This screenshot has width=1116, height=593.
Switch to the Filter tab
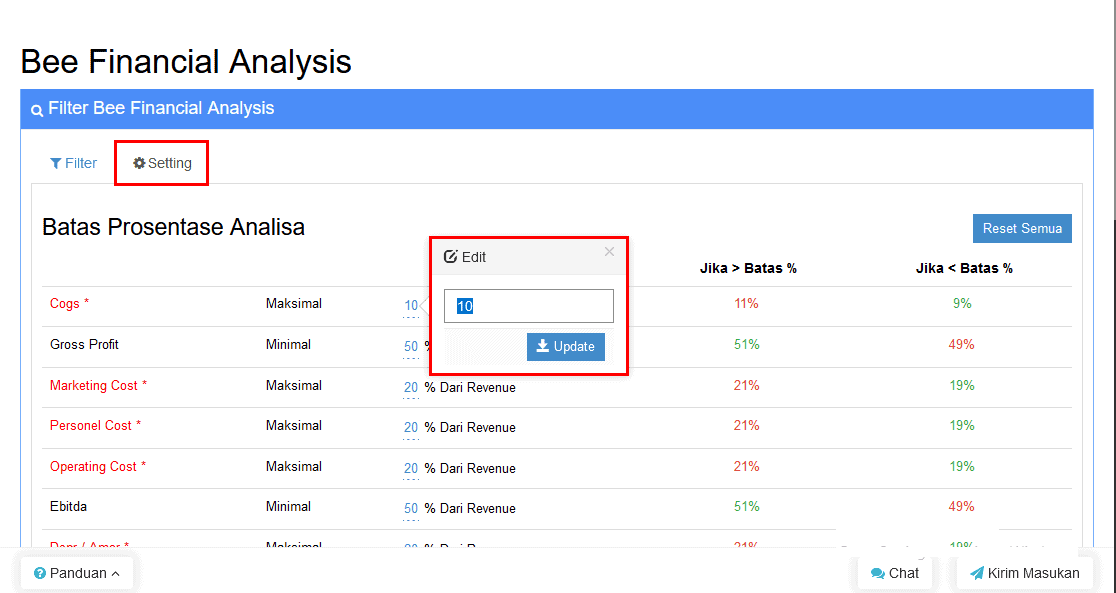[73, 163]
